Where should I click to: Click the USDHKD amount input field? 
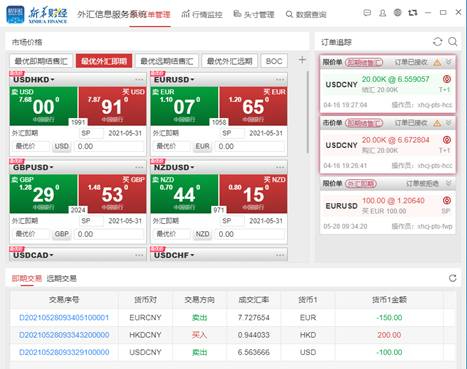pyautogui.click(x=109, y=146)
